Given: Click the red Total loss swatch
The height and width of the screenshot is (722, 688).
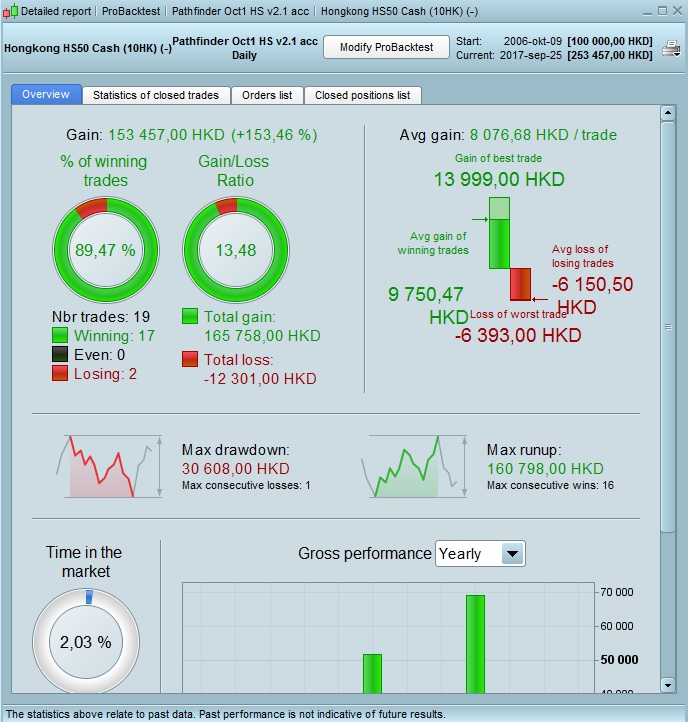Looking at the screenshot, I should pos(190,359).
